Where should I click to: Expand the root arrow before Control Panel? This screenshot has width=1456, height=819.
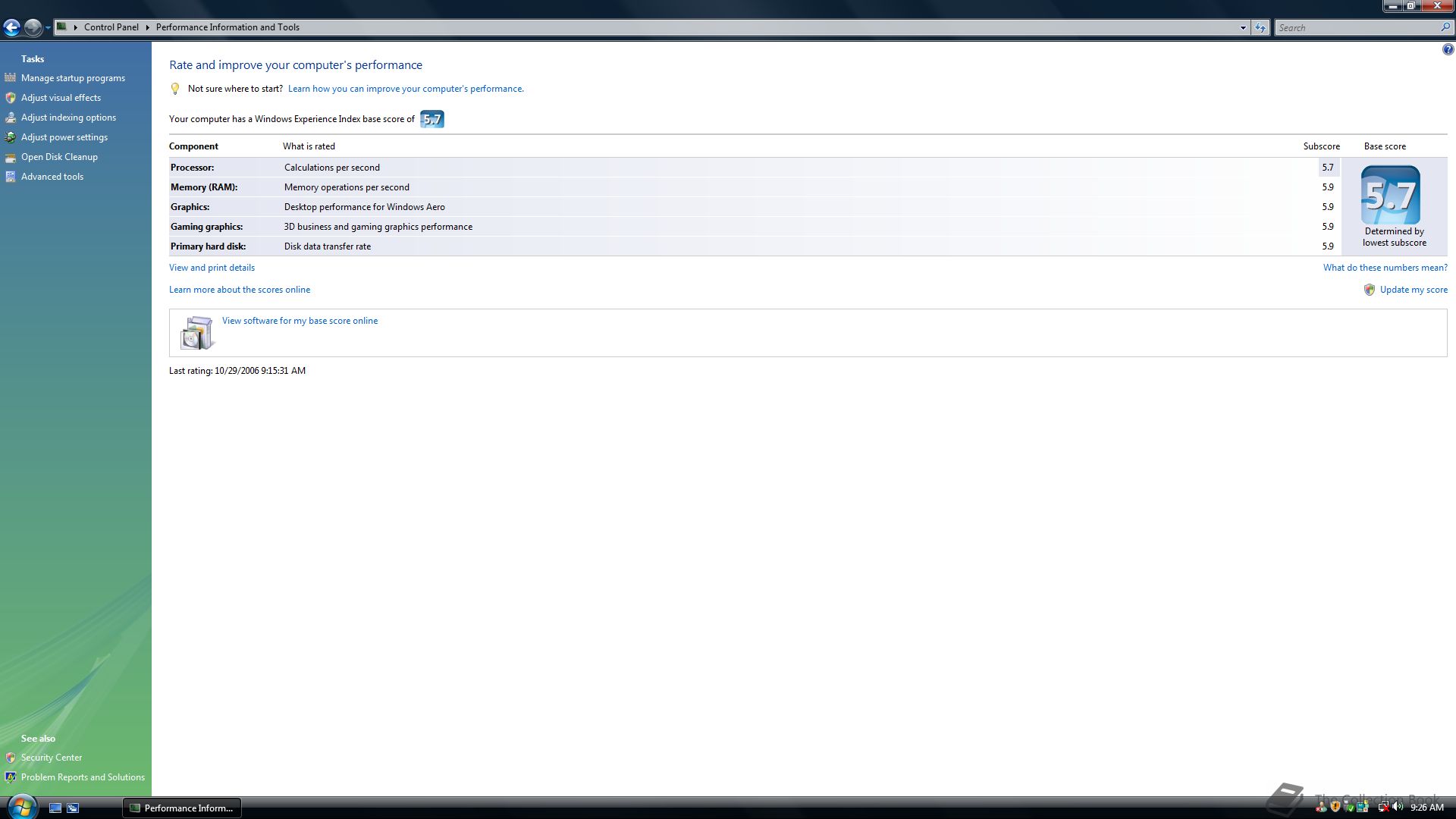point(76,27)
